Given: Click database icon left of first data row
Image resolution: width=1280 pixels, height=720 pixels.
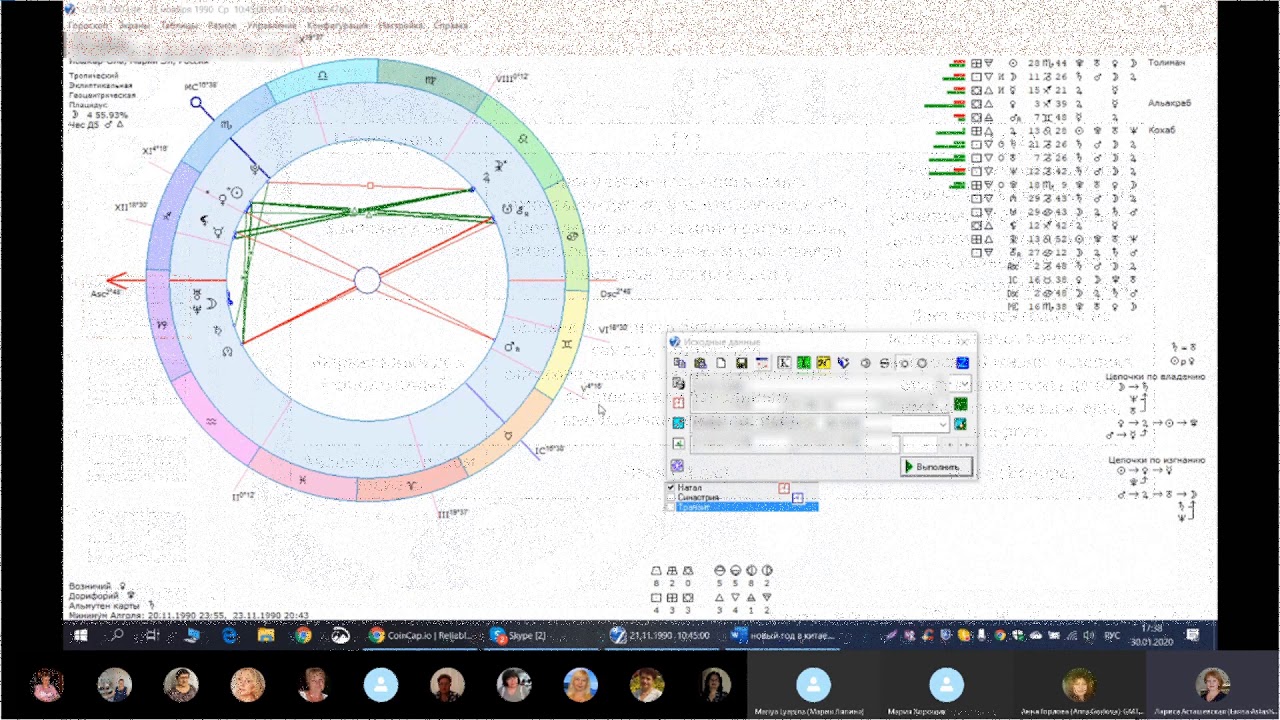Looking at the screenshot, I should pyautogui.click(x=678, y=384).
